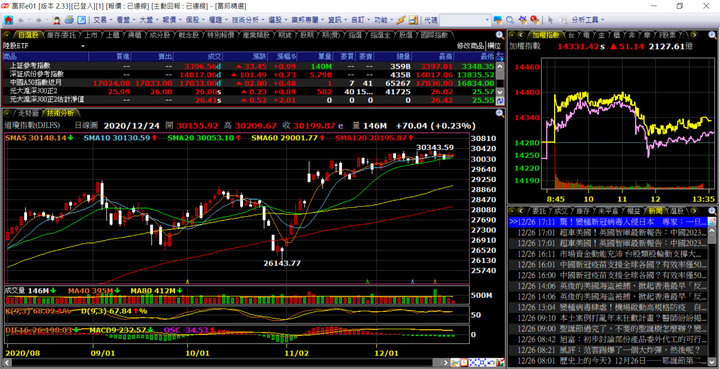Click the 欄位 button
Screen dimensions: 720x369
tap(495, 46)
